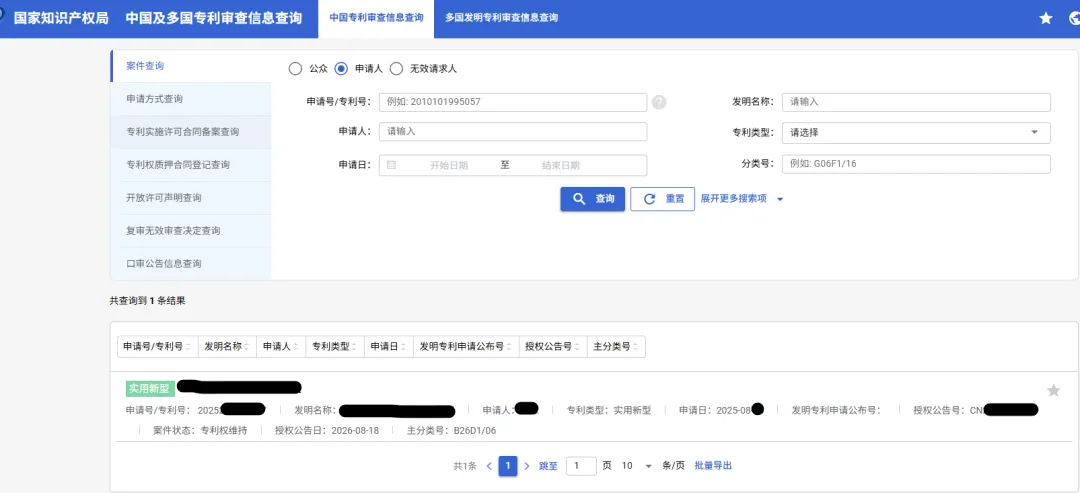Select the 公众 radio button
Screen dimensions: 1080x493
[295, 68]
